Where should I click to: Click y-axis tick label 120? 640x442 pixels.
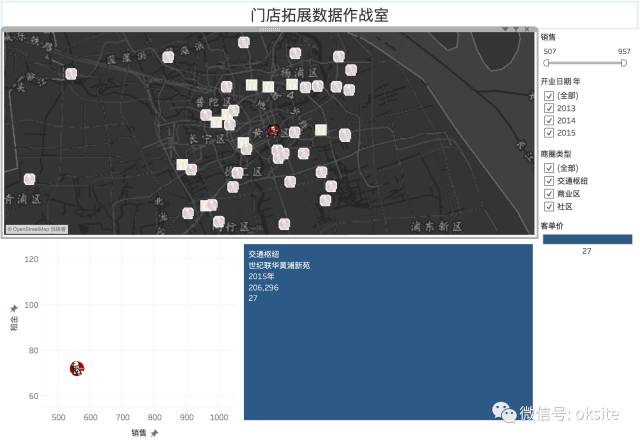[31, 259]
